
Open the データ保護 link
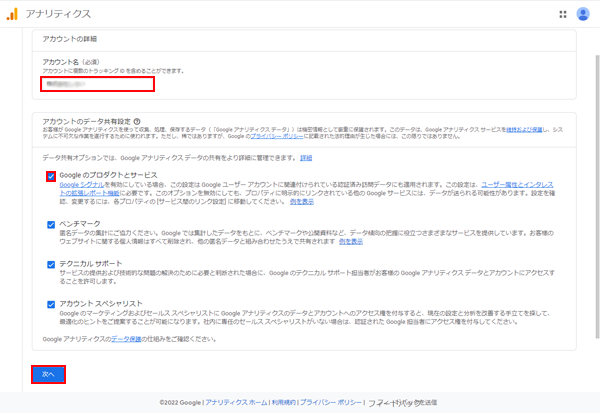(126, 339)
